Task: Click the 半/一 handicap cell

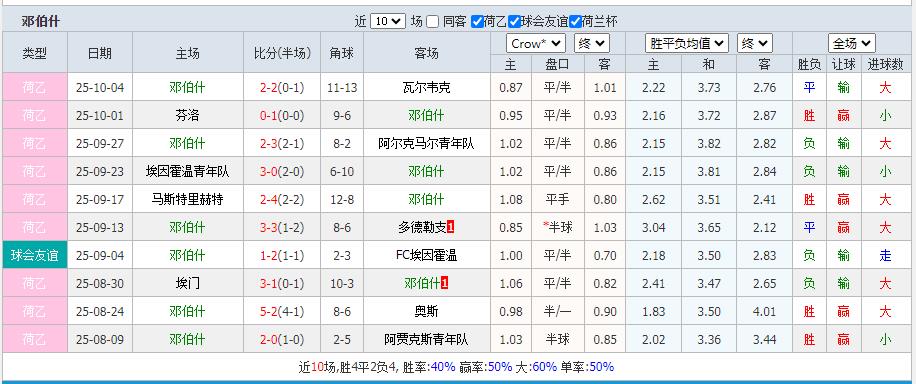Action: coord(558,312)
